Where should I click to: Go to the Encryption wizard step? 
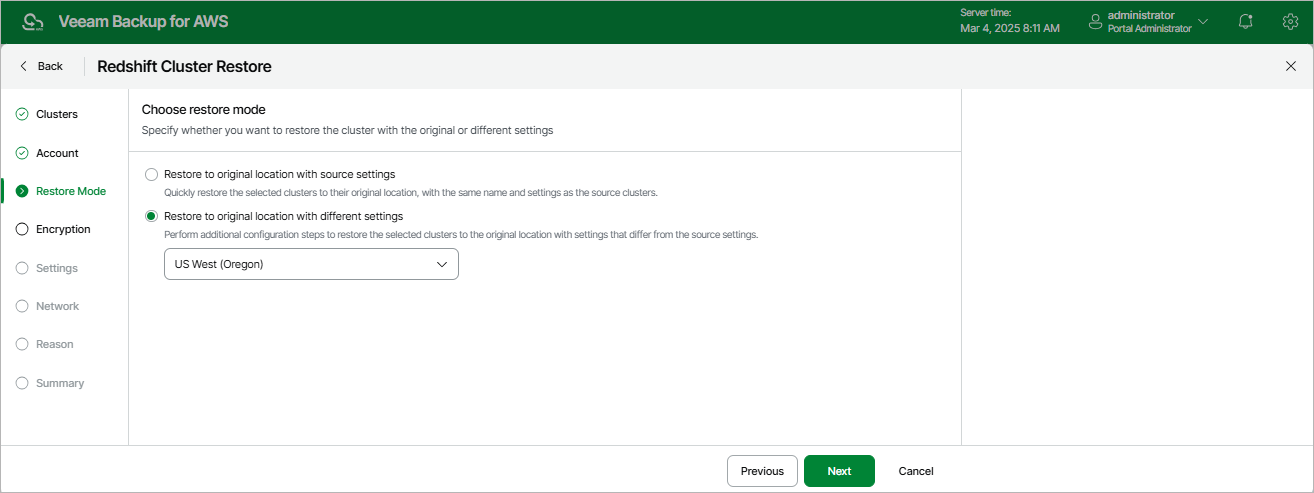click(63, 229)
